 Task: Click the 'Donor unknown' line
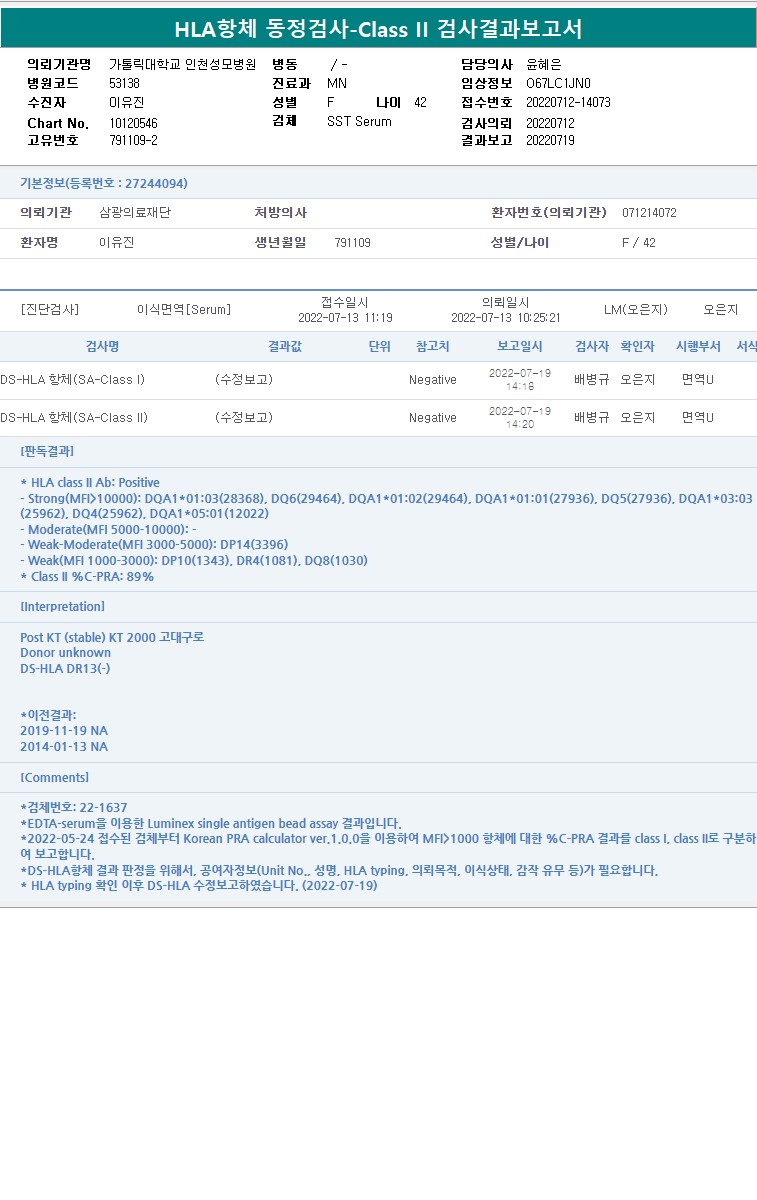(x=66, y=652)
